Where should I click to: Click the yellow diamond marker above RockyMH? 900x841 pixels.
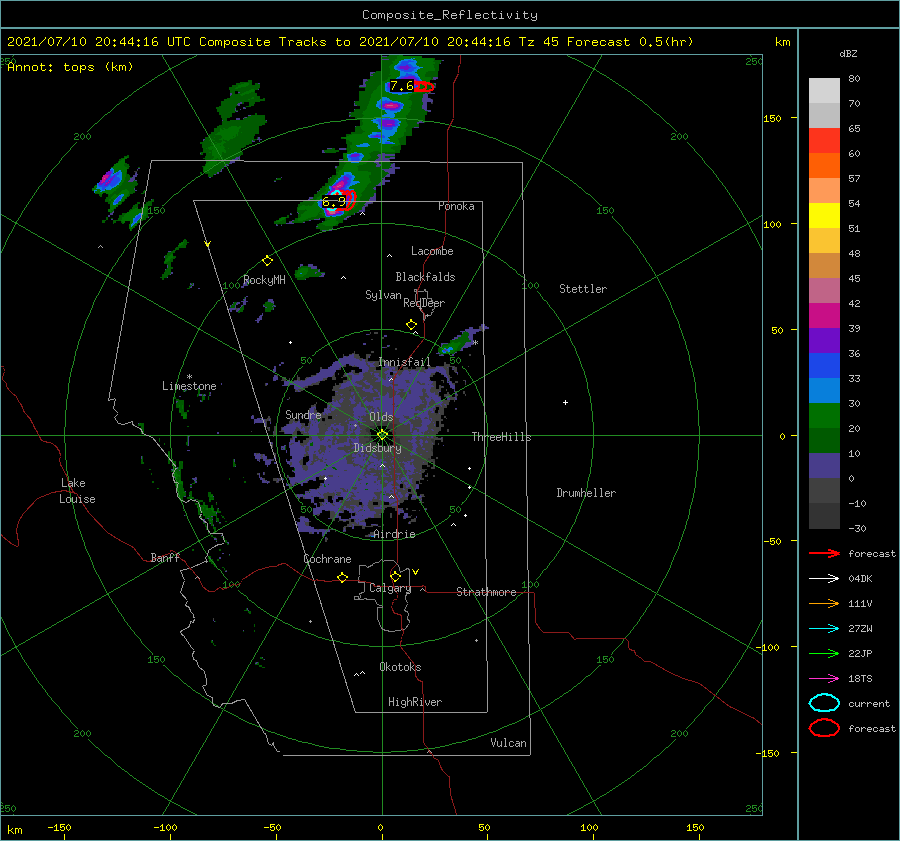[x=267, y=261]
